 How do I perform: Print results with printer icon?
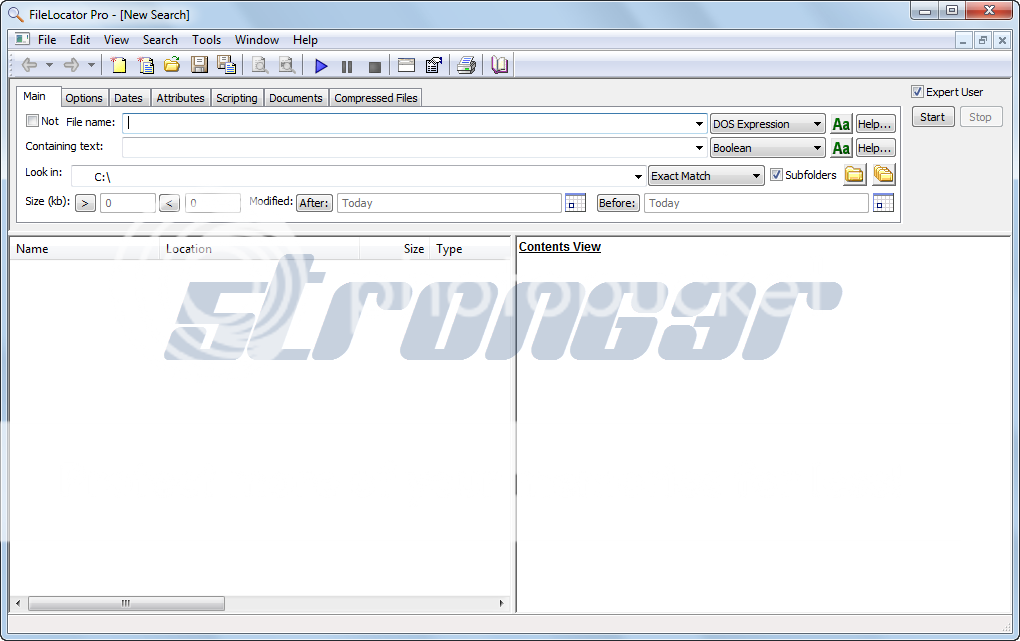[x=466, y=65]
